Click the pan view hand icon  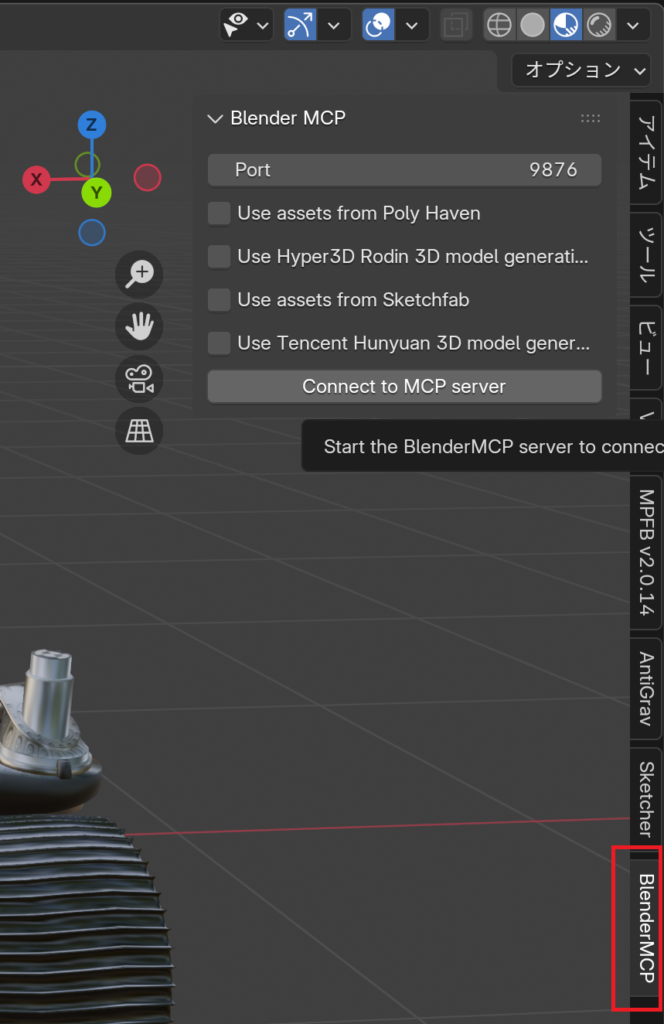click(x=139, y=326)
